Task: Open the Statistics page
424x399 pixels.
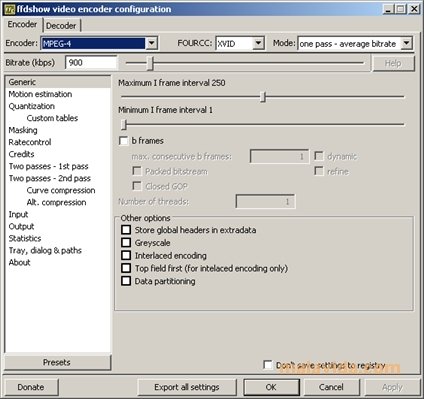Action: (x=25, y=238)
